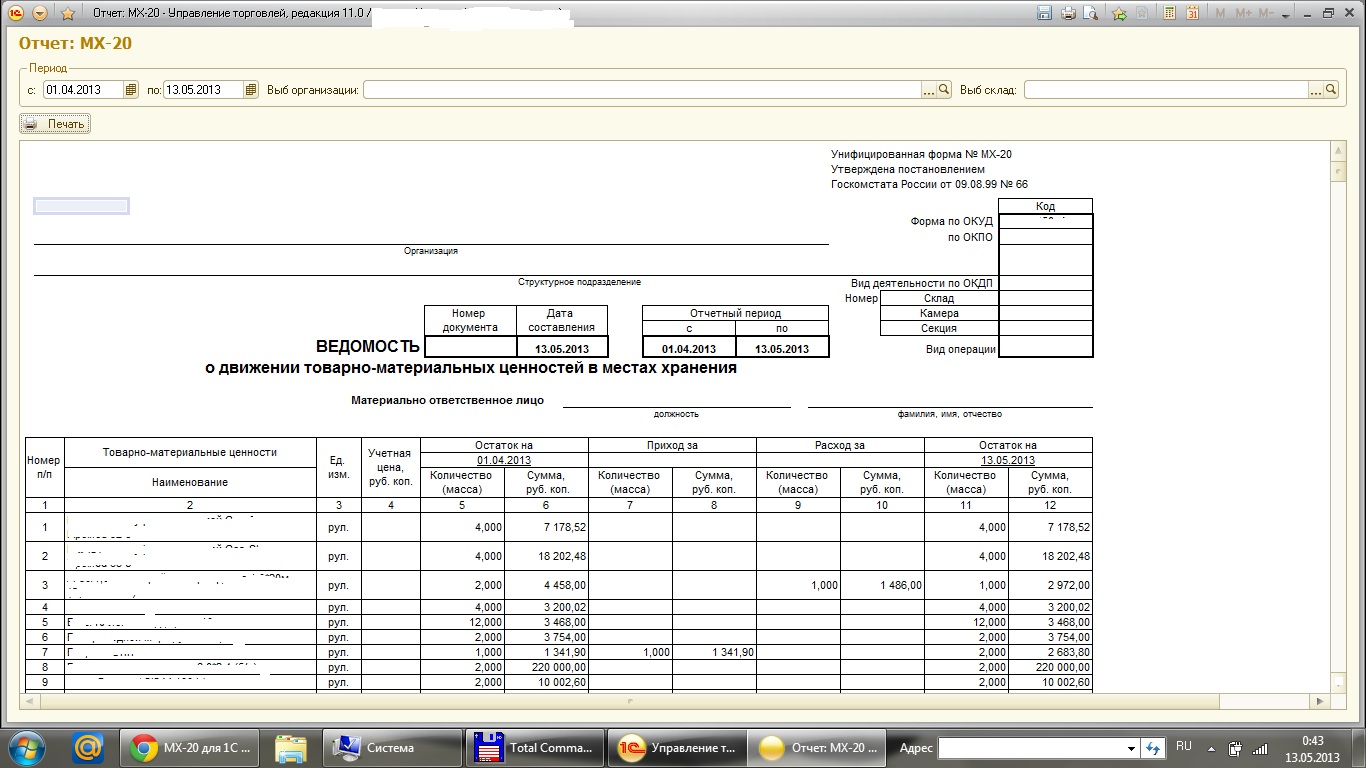Click the cell with sum 220 000,00 in column 6
Image resolution: width=1366 pixels, height=768 pixels.
tap(546, 667)
